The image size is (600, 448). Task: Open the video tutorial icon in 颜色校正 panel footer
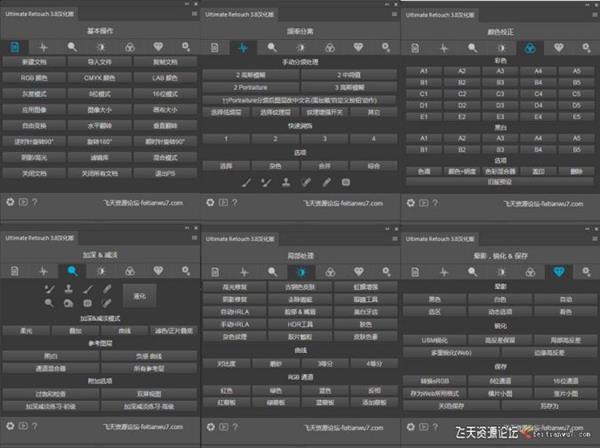tap(422, 200)
